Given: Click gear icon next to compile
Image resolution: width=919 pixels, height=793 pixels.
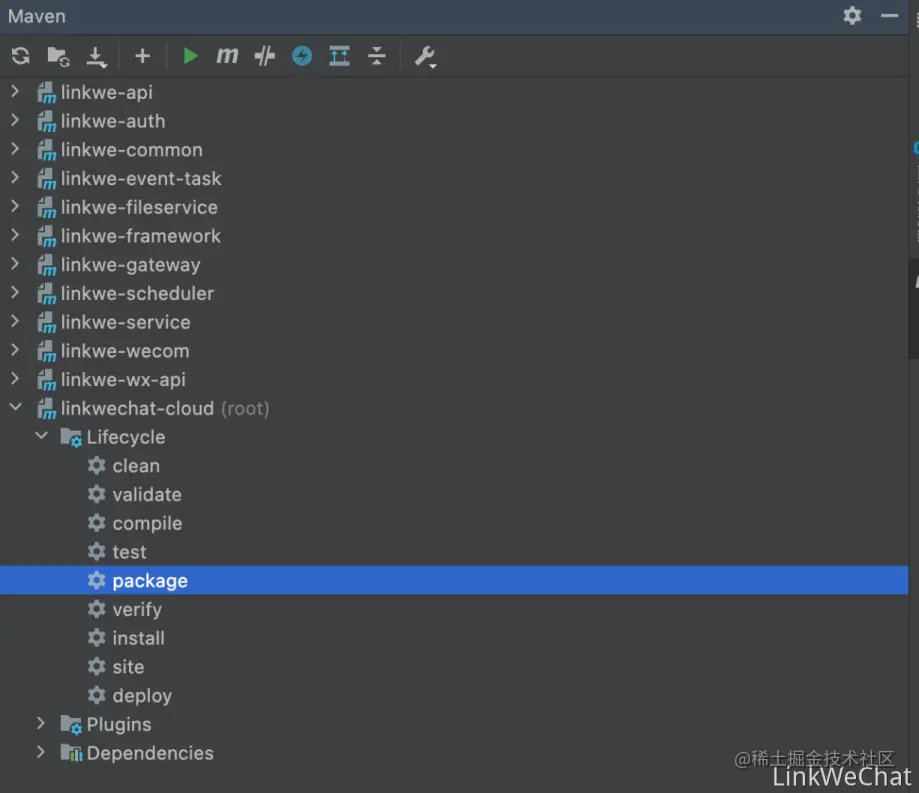Looking at the screenshot, I should (96, 523).
